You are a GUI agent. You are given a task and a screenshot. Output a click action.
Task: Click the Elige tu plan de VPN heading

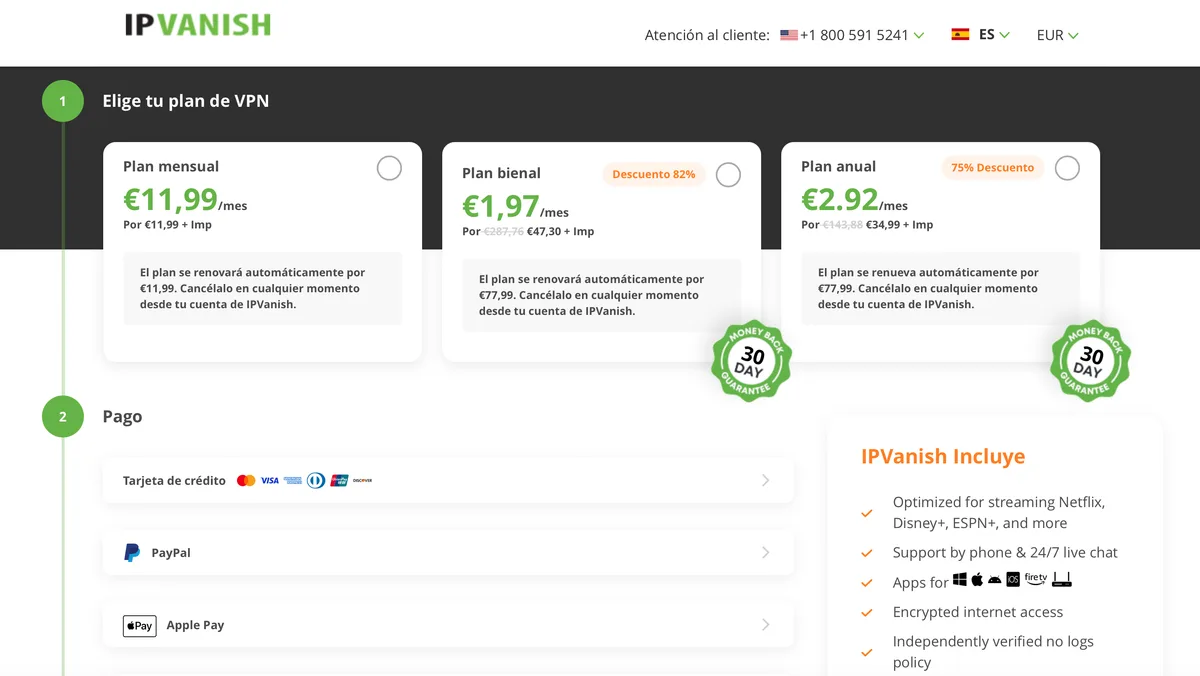[x=186, y=101]
